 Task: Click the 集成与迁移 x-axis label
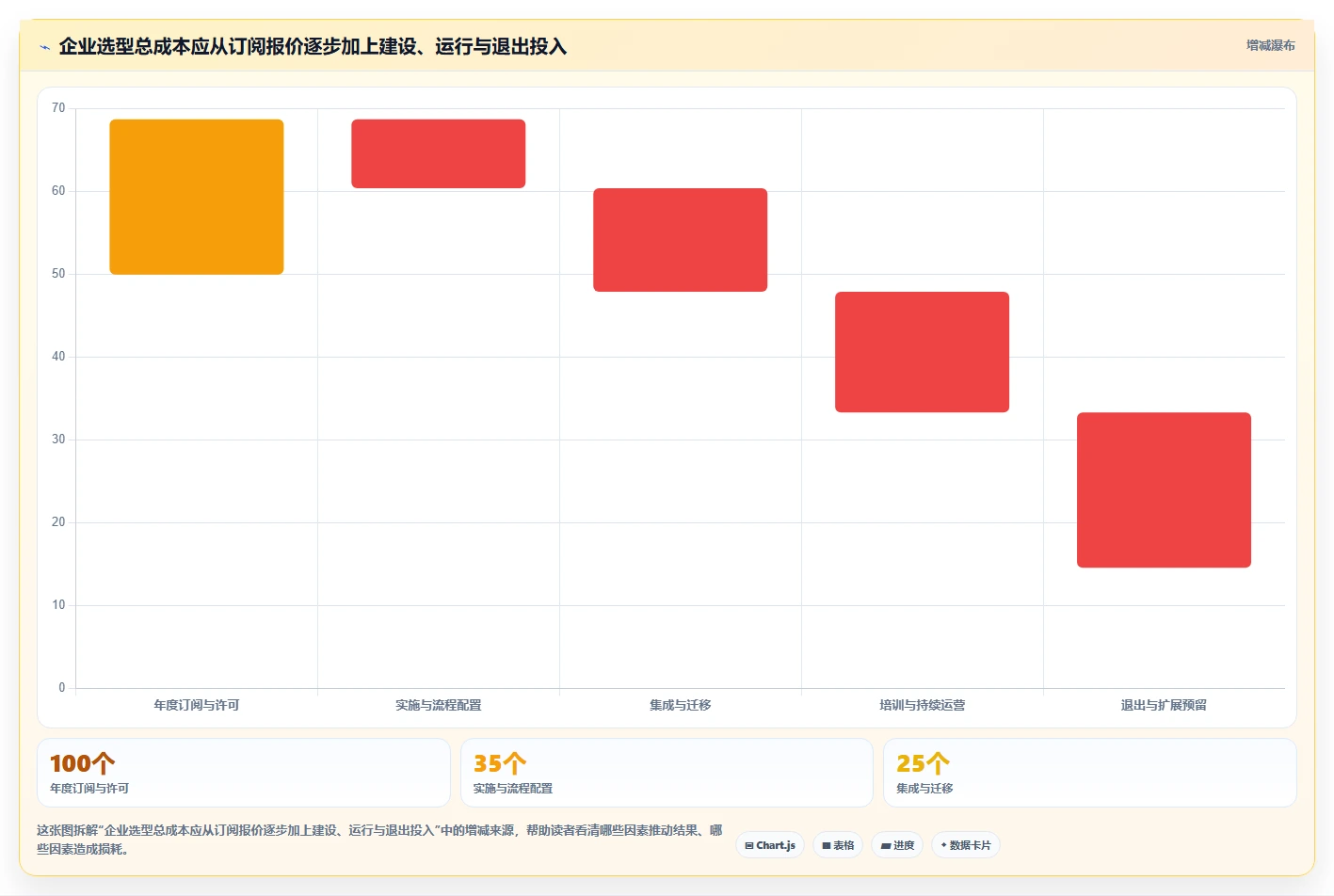(681, 705)
